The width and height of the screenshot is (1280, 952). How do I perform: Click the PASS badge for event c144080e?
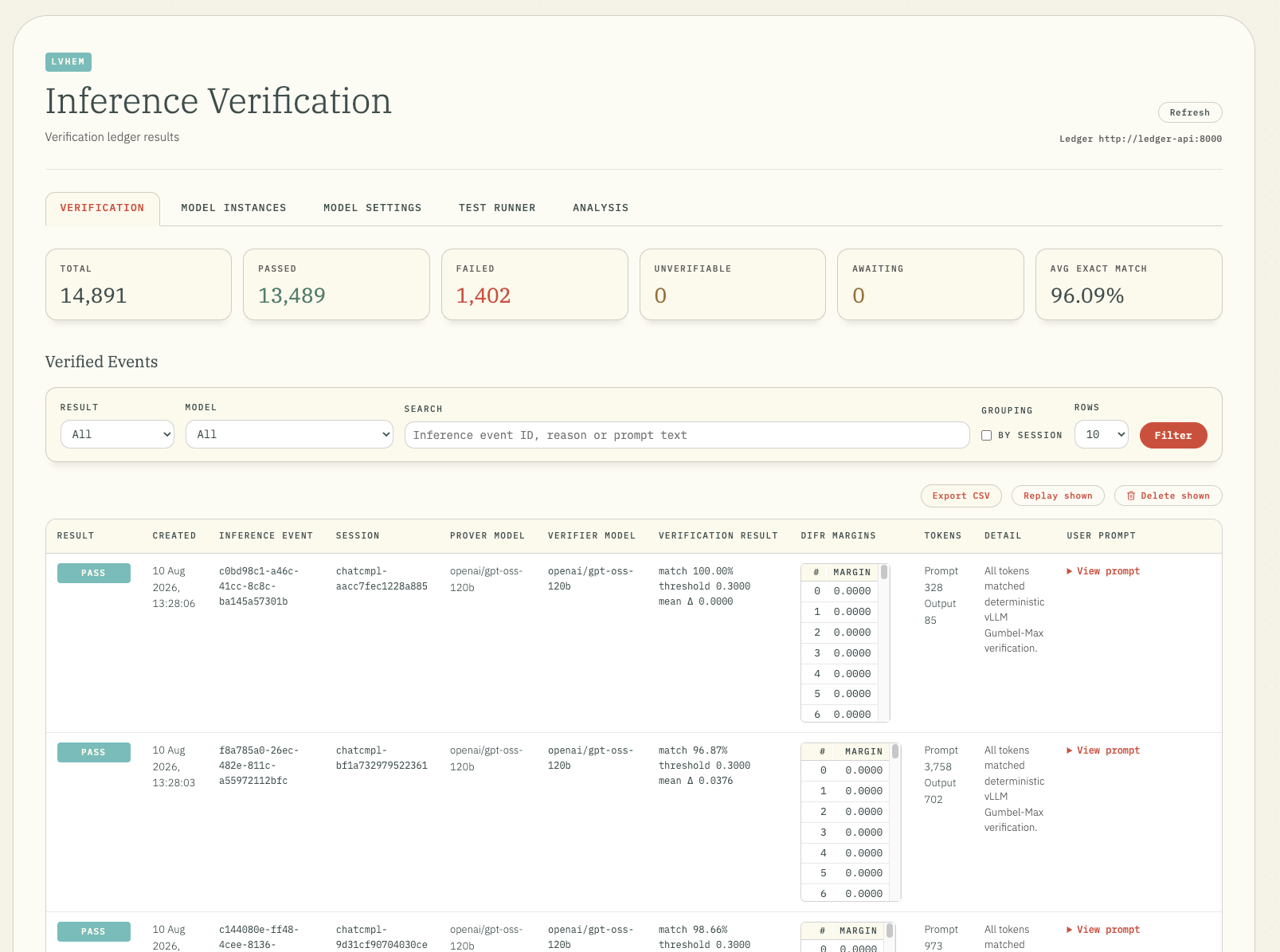pos(93,931)
